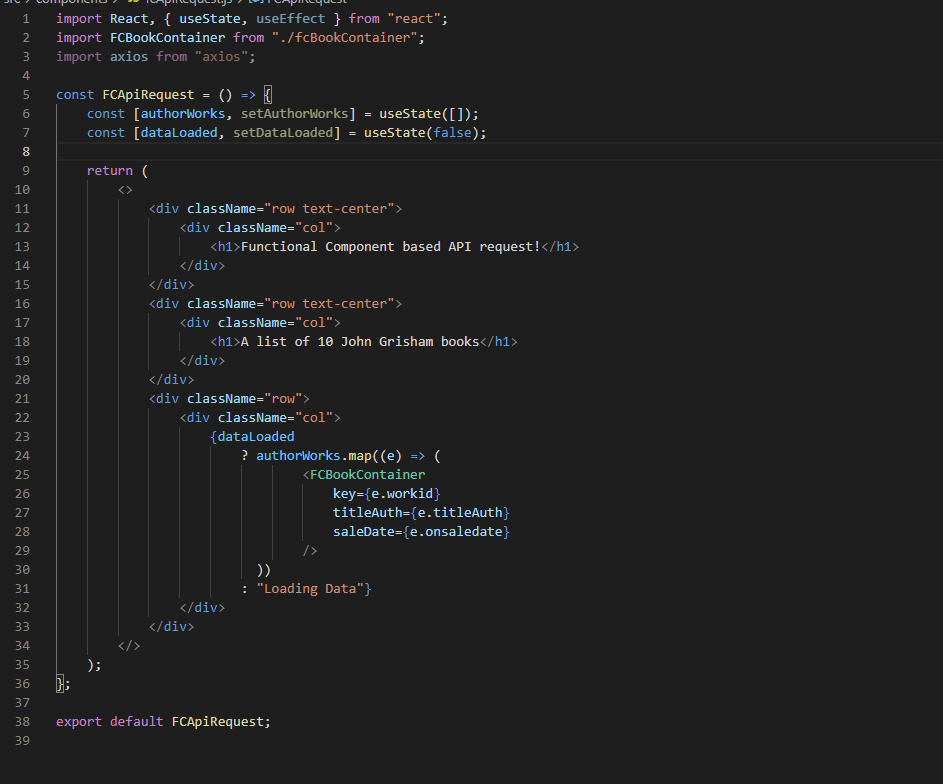Screen dimensions: 943x784
Task: Click the className="row" attribute on line 21
Action: click(x=245, y=399)
